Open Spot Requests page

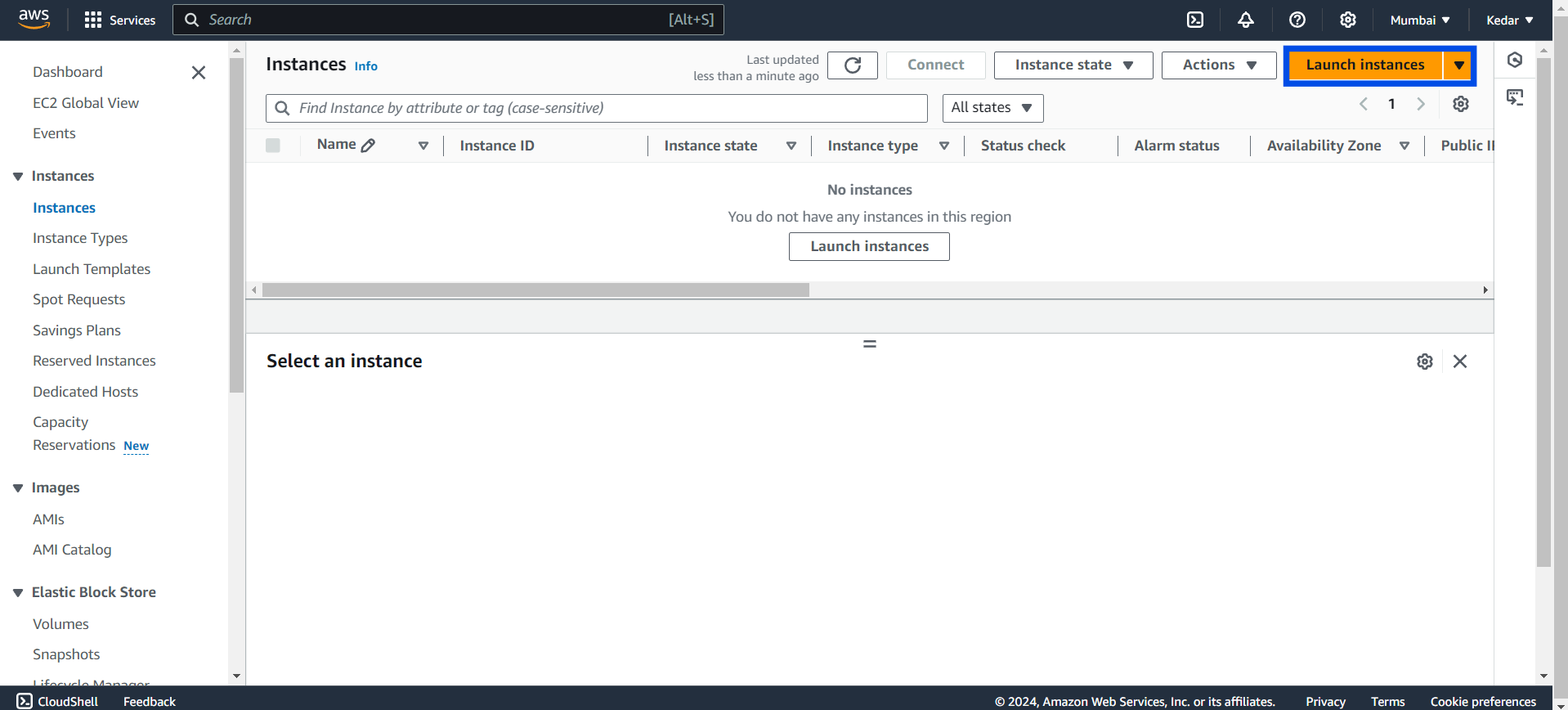coord(79,299)
